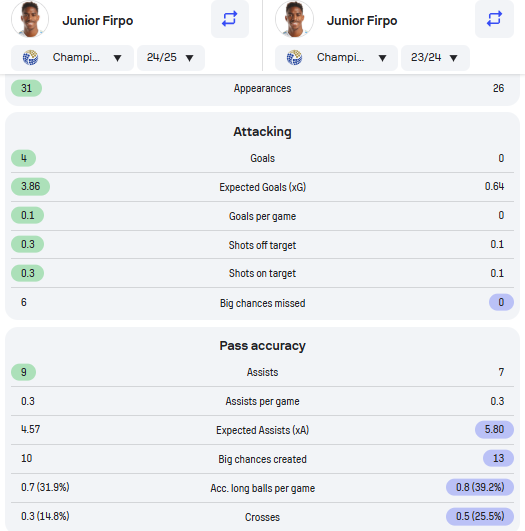Screen dimensions: 525x531
Task: Click the Expected Goals (xG) row label
Action: pos(262,187)
